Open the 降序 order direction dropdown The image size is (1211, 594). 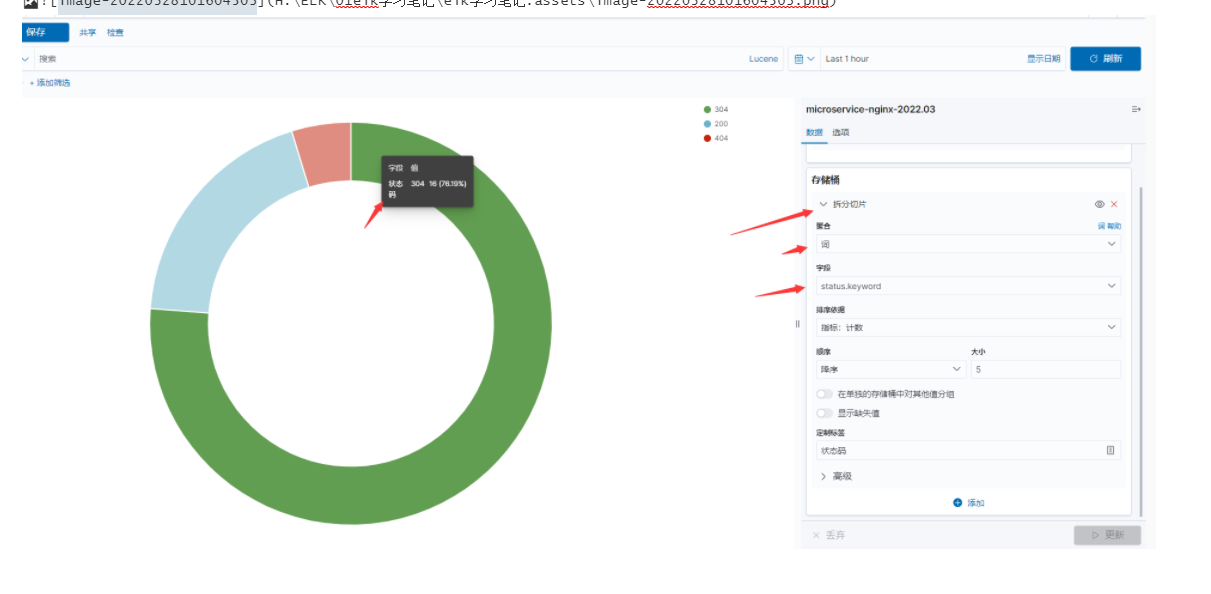pos(890,369)
